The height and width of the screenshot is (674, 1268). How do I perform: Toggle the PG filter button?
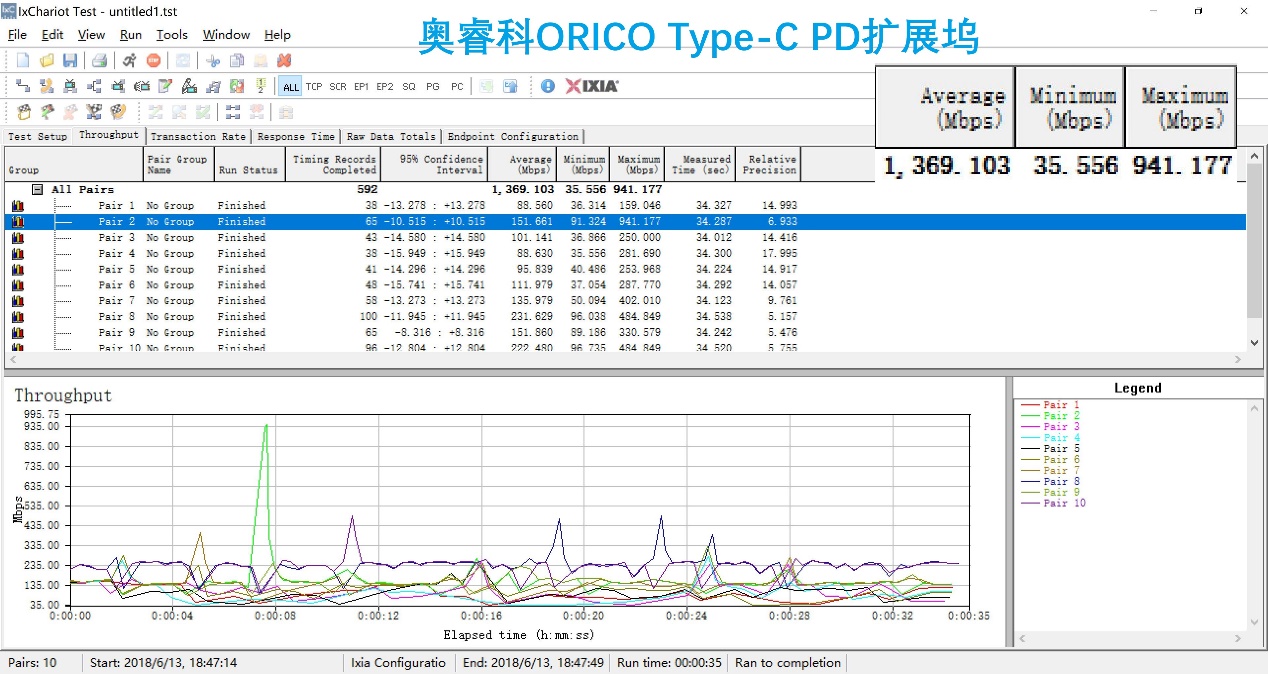click(x=433, y=87)
